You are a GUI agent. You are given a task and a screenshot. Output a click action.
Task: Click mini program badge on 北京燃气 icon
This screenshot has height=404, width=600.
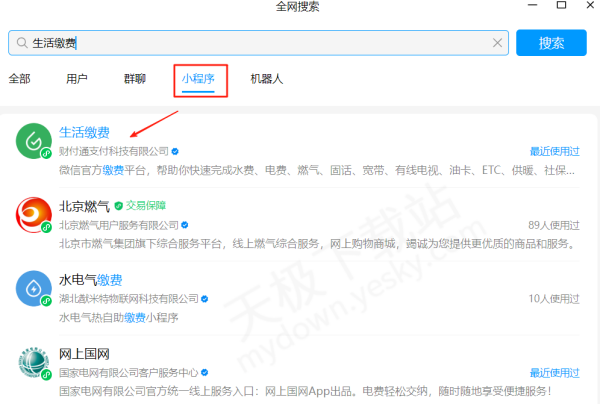coord(47,227)
